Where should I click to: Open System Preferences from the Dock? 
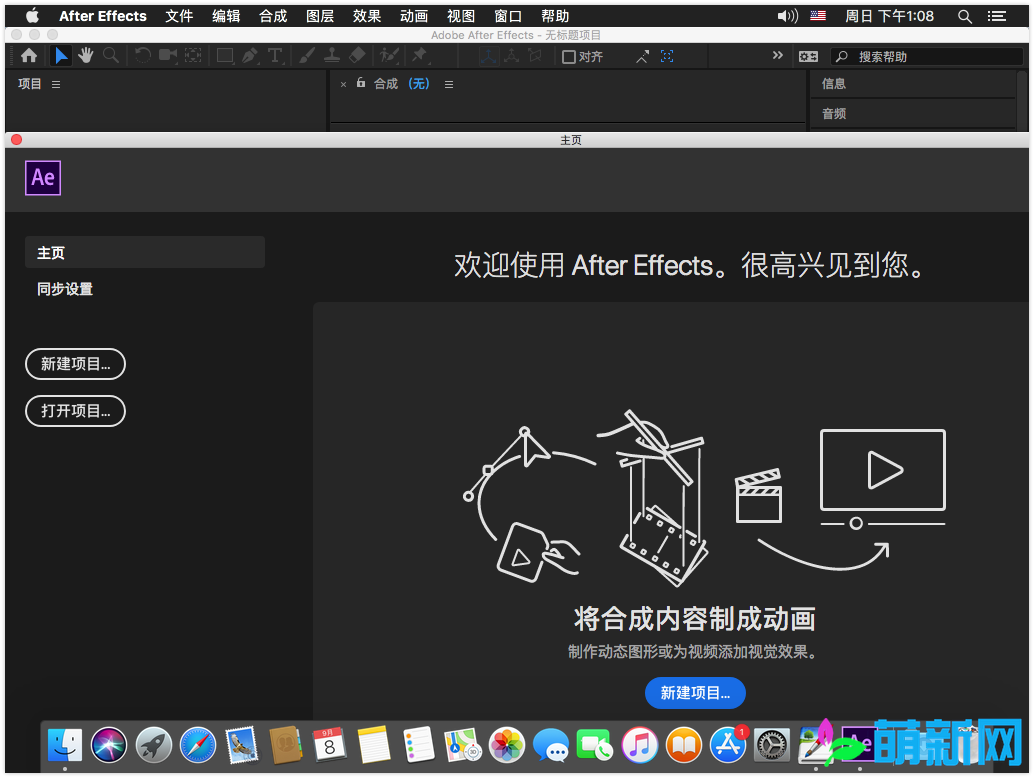772,746
